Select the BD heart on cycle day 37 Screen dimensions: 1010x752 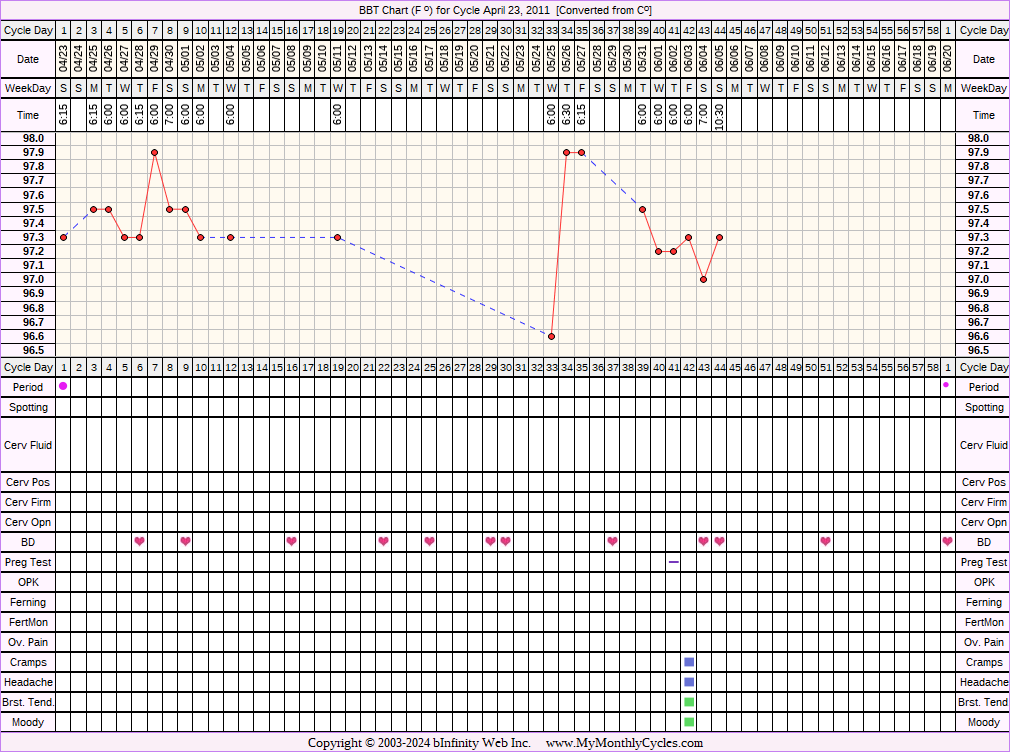pyautogui.click(x=612, y=541)
